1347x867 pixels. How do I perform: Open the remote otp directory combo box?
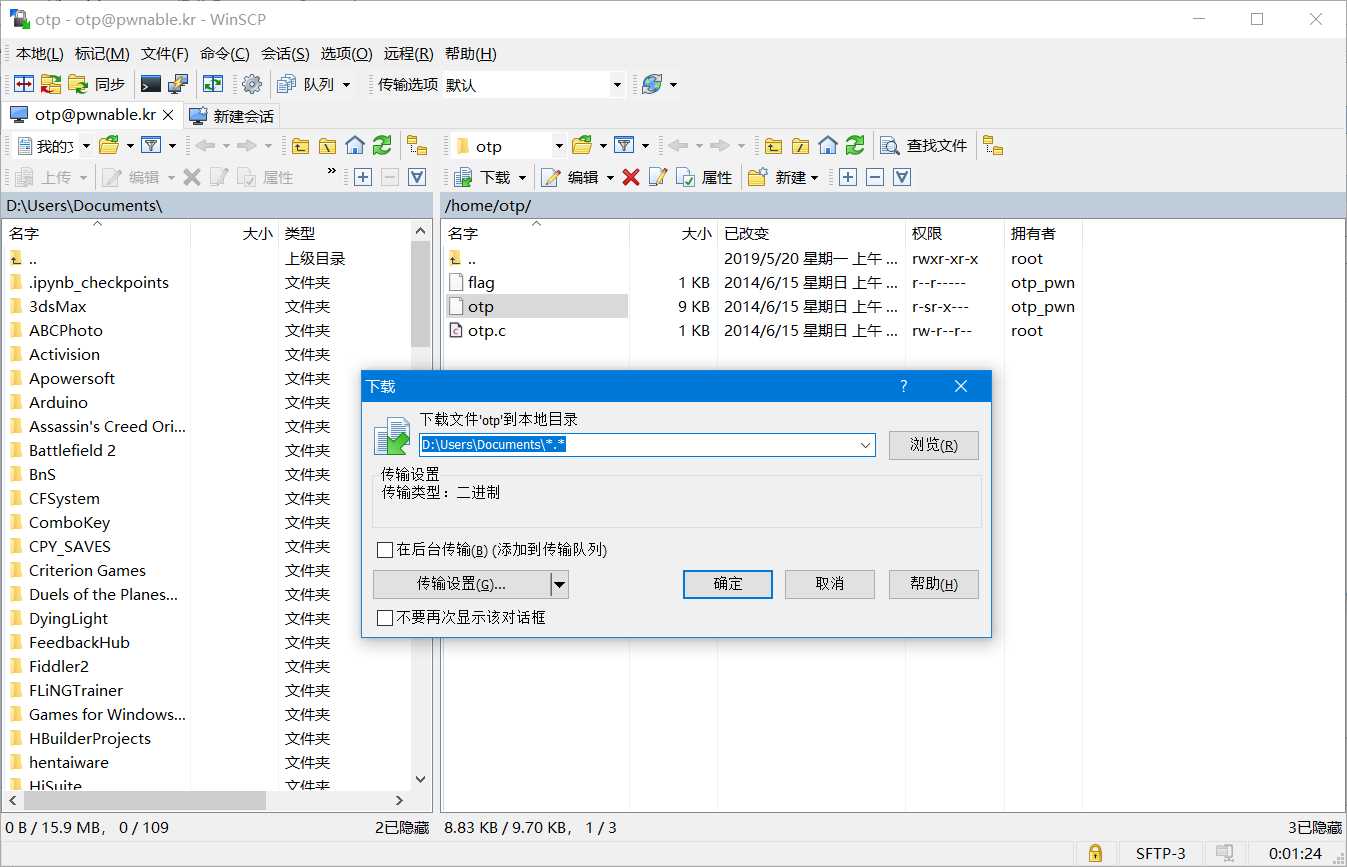509,146
